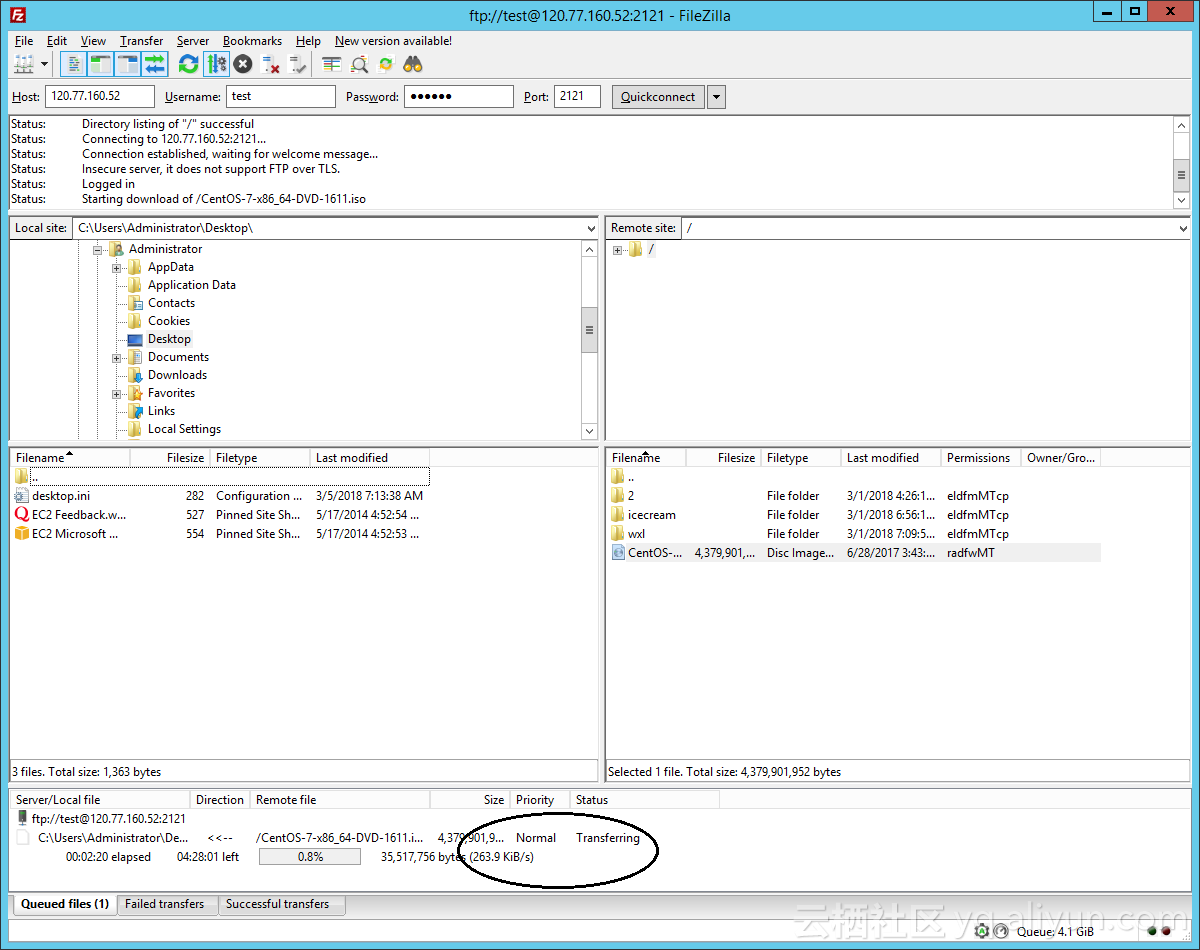
Task: Toggle local directory tree display
Action: coord(100,64)
